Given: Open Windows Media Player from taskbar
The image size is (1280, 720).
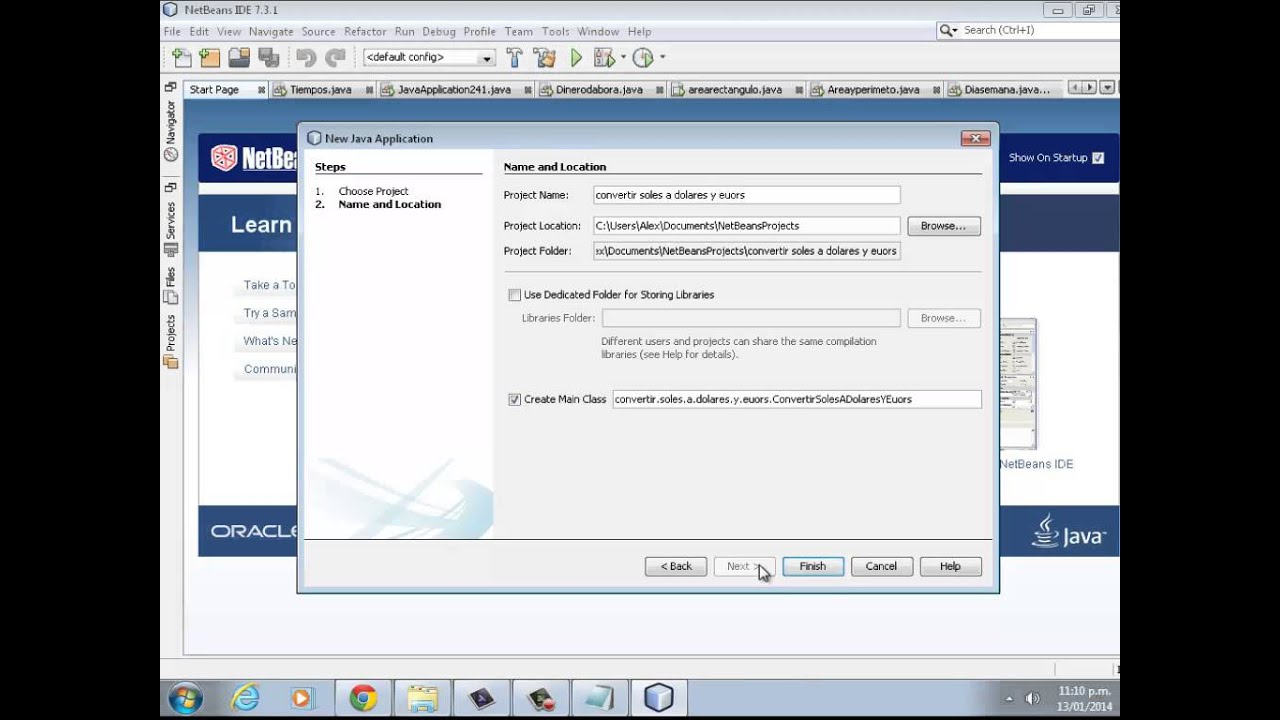Looking at the screenshot, I should pyautogui.click(x=302, y=698).
